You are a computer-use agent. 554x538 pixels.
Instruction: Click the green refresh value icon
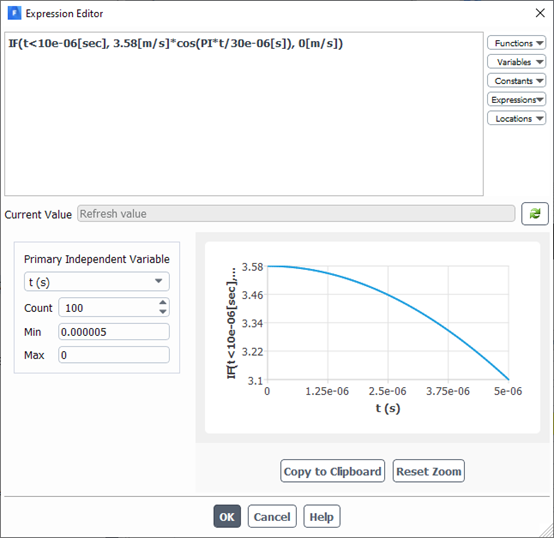coord(535,214)
